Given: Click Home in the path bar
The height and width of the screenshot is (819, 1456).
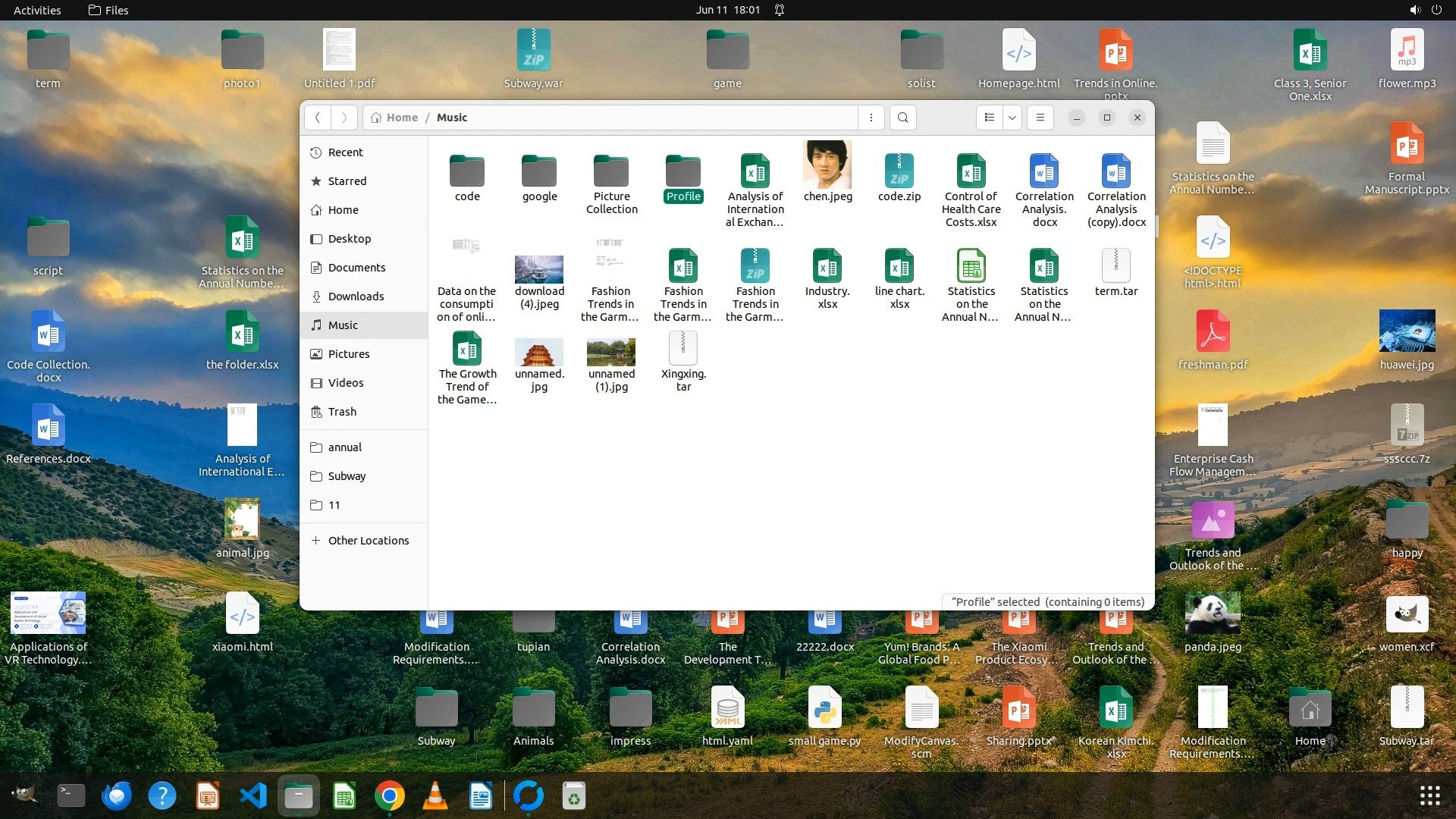Looking at the screenshot, I should click(402, 118).
